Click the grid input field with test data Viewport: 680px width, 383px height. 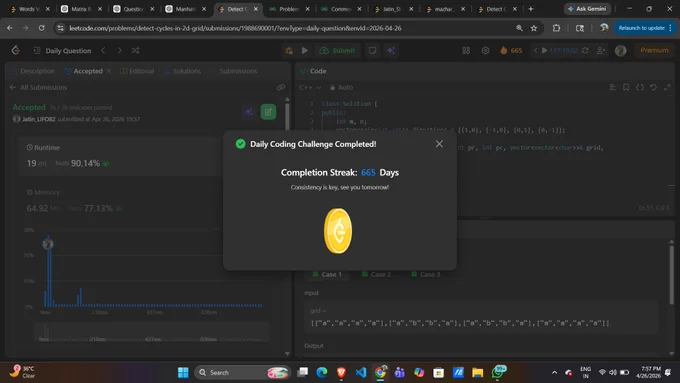(481, 317)
